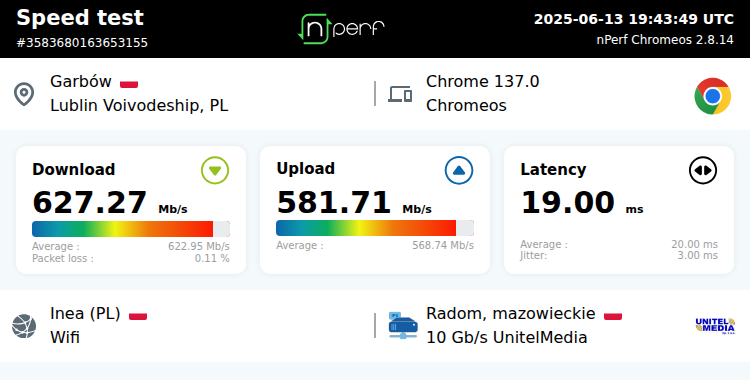Screen dimensions: 750x380
Task: Click the UnitelMedia logo
Action: click(x=715, y=326)
